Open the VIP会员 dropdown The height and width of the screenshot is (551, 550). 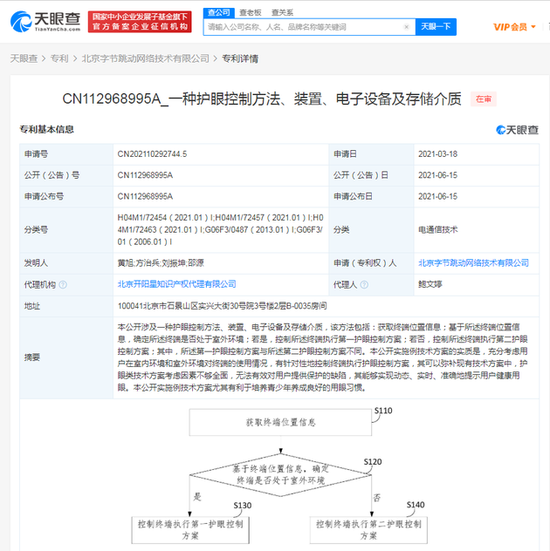[515, 27]
